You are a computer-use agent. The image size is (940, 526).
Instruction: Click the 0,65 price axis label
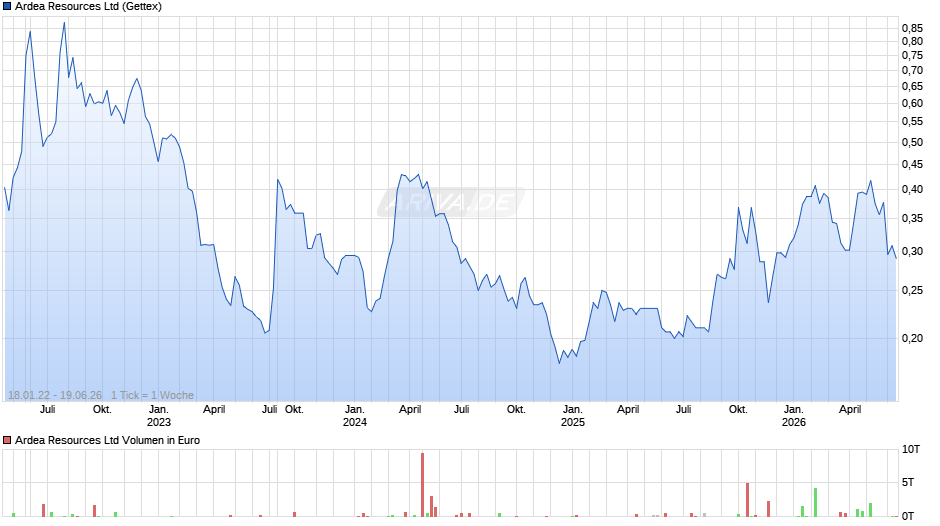coord(912,86)
